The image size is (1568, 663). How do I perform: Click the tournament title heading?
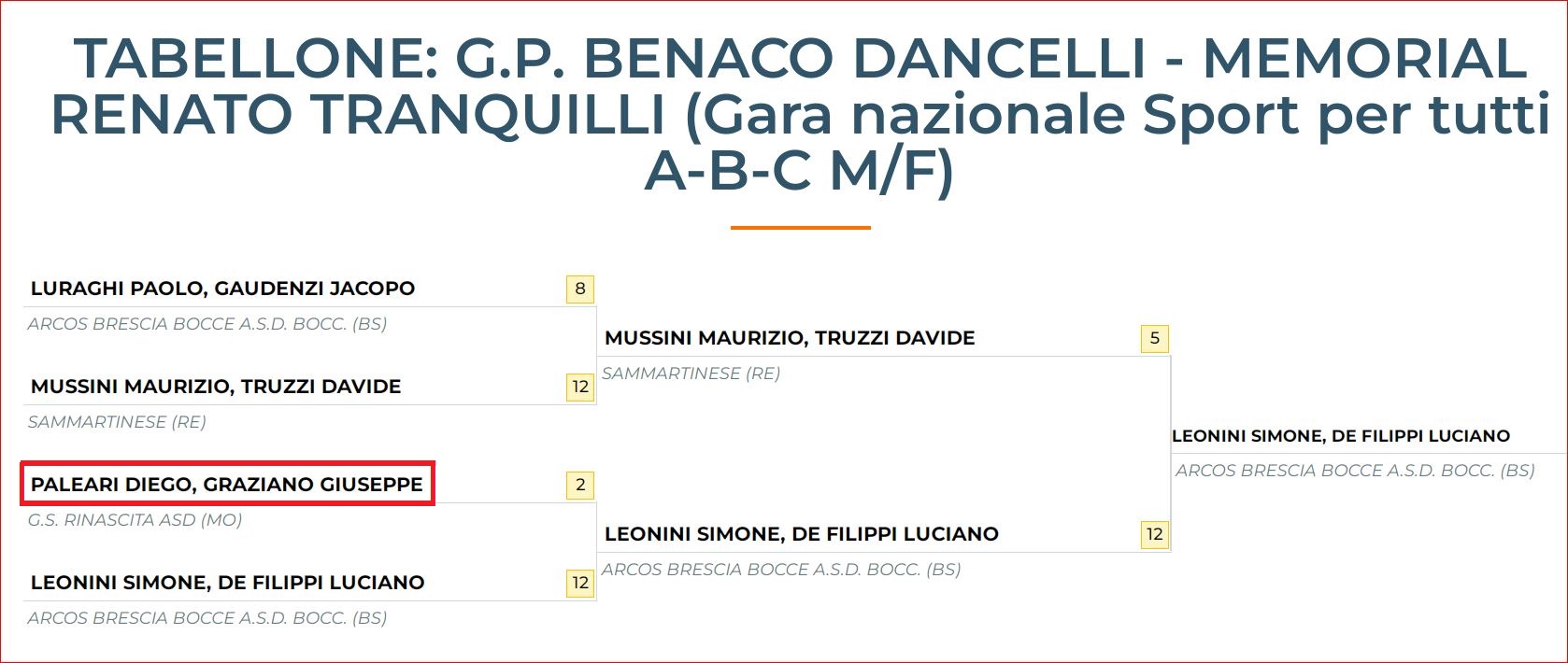pos(800,114)
